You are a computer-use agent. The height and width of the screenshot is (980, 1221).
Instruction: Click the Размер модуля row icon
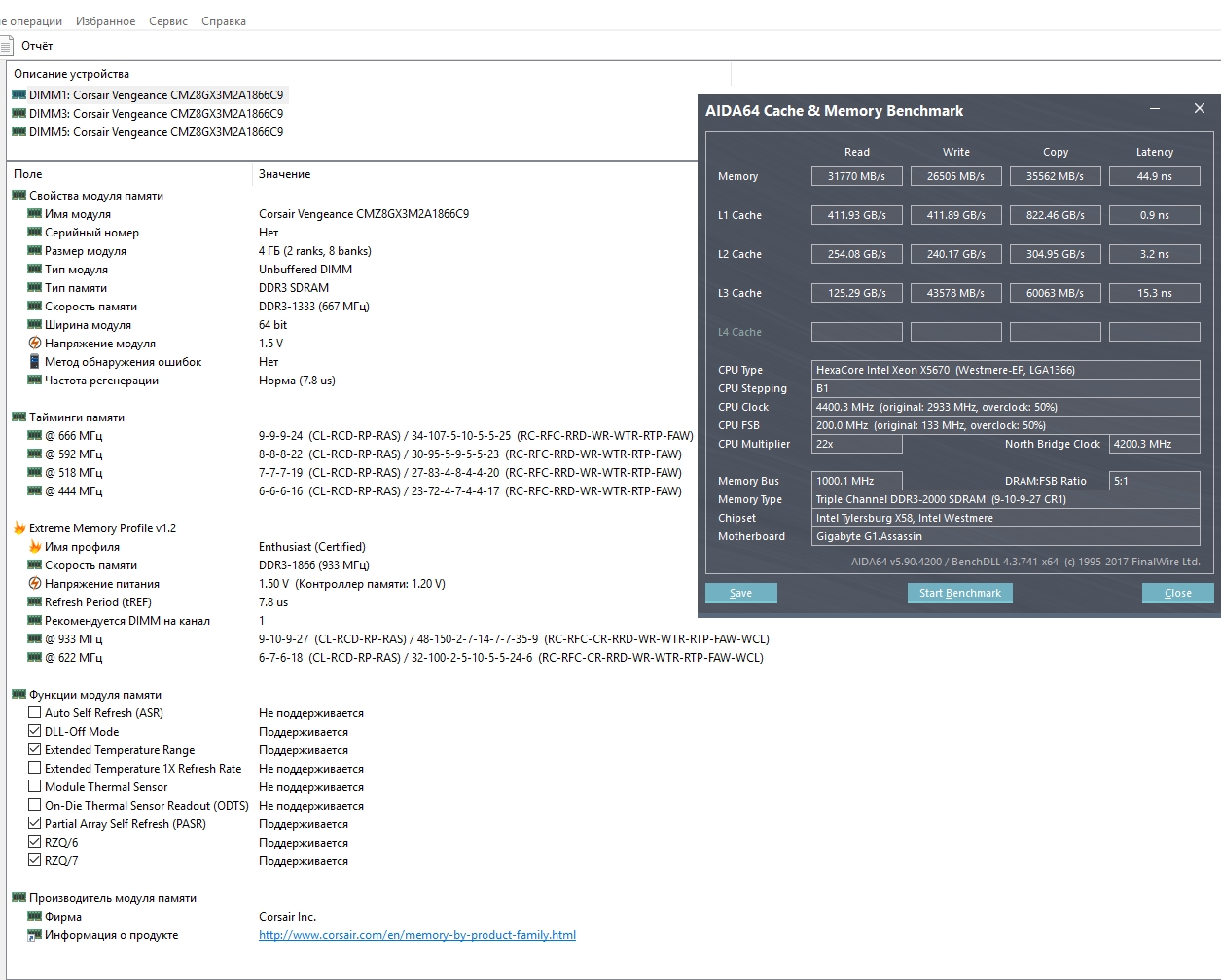tap(34, 251)
